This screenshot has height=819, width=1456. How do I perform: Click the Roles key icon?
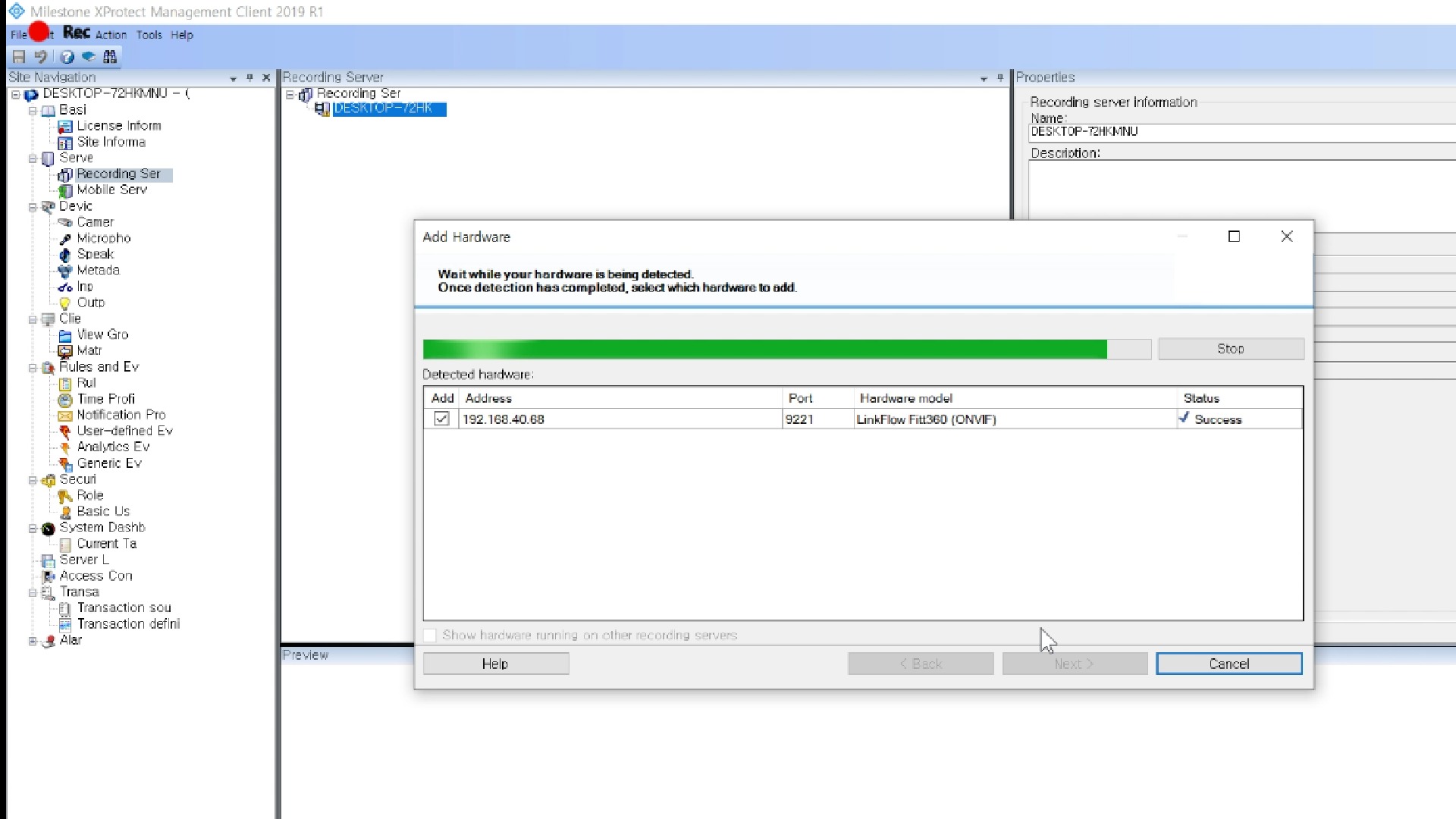[x=65, y=496]
